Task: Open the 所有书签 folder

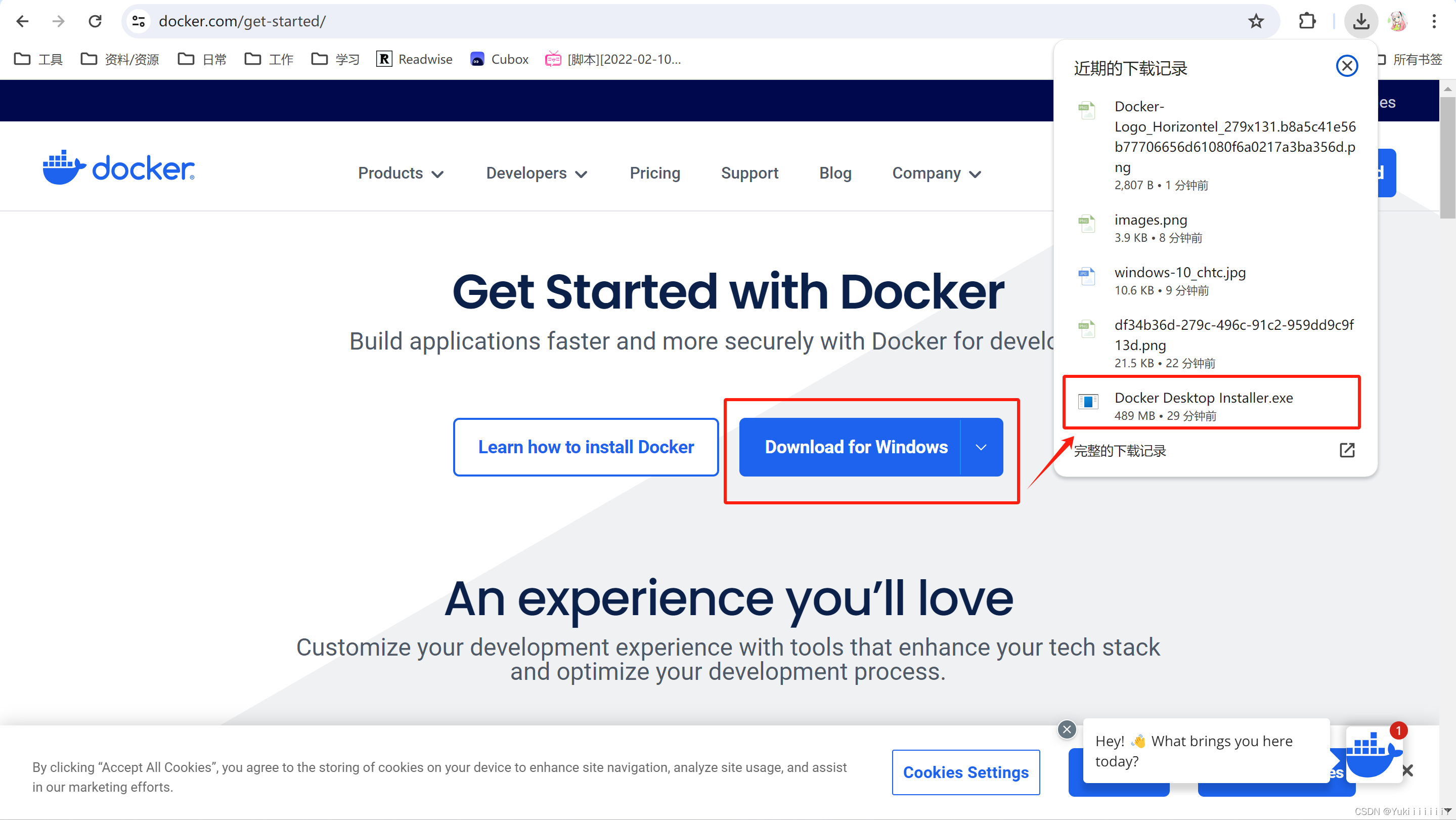Action: 1411,59
